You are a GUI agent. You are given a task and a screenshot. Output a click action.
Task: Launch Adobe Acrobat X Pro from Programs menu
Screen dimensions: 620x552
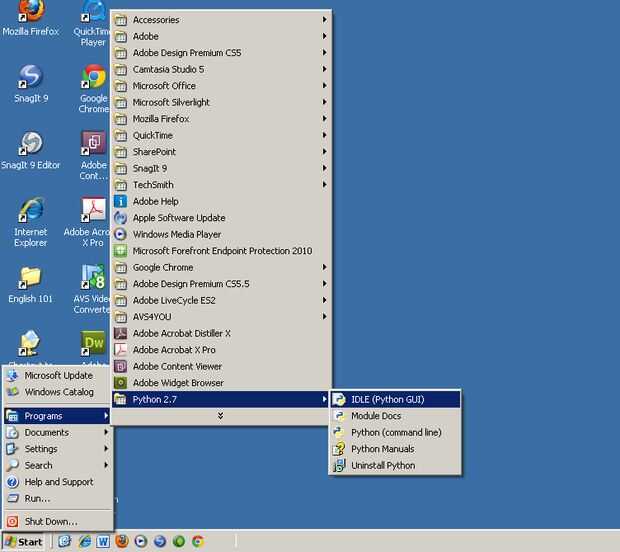pos(221,350)
